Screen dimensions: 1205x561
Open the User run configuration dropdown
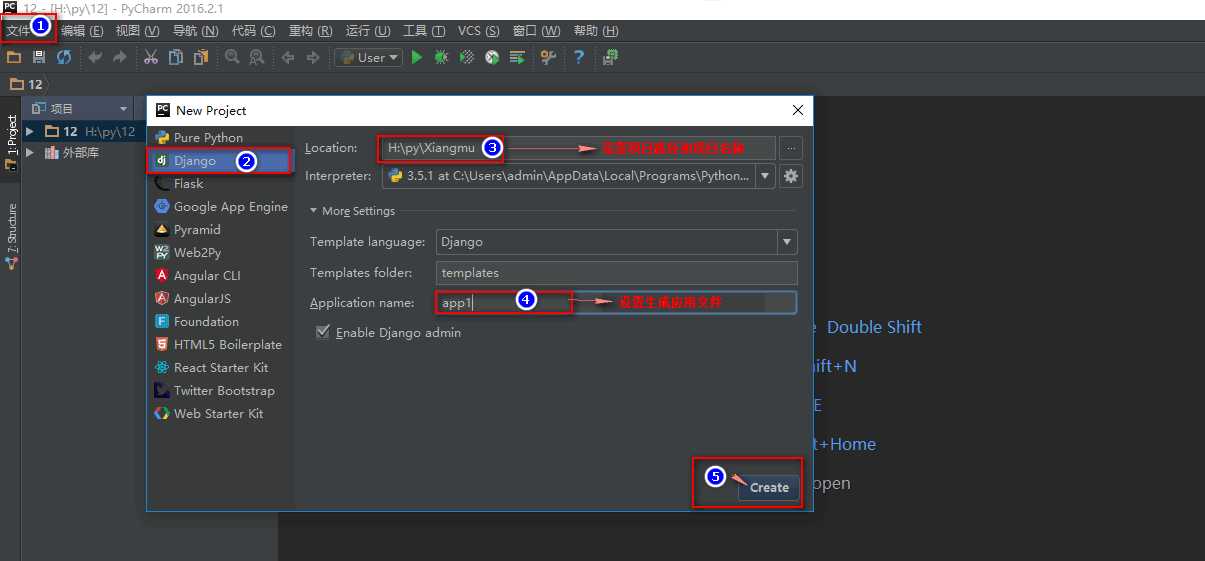pyautogui.click(x=368, y=57)
